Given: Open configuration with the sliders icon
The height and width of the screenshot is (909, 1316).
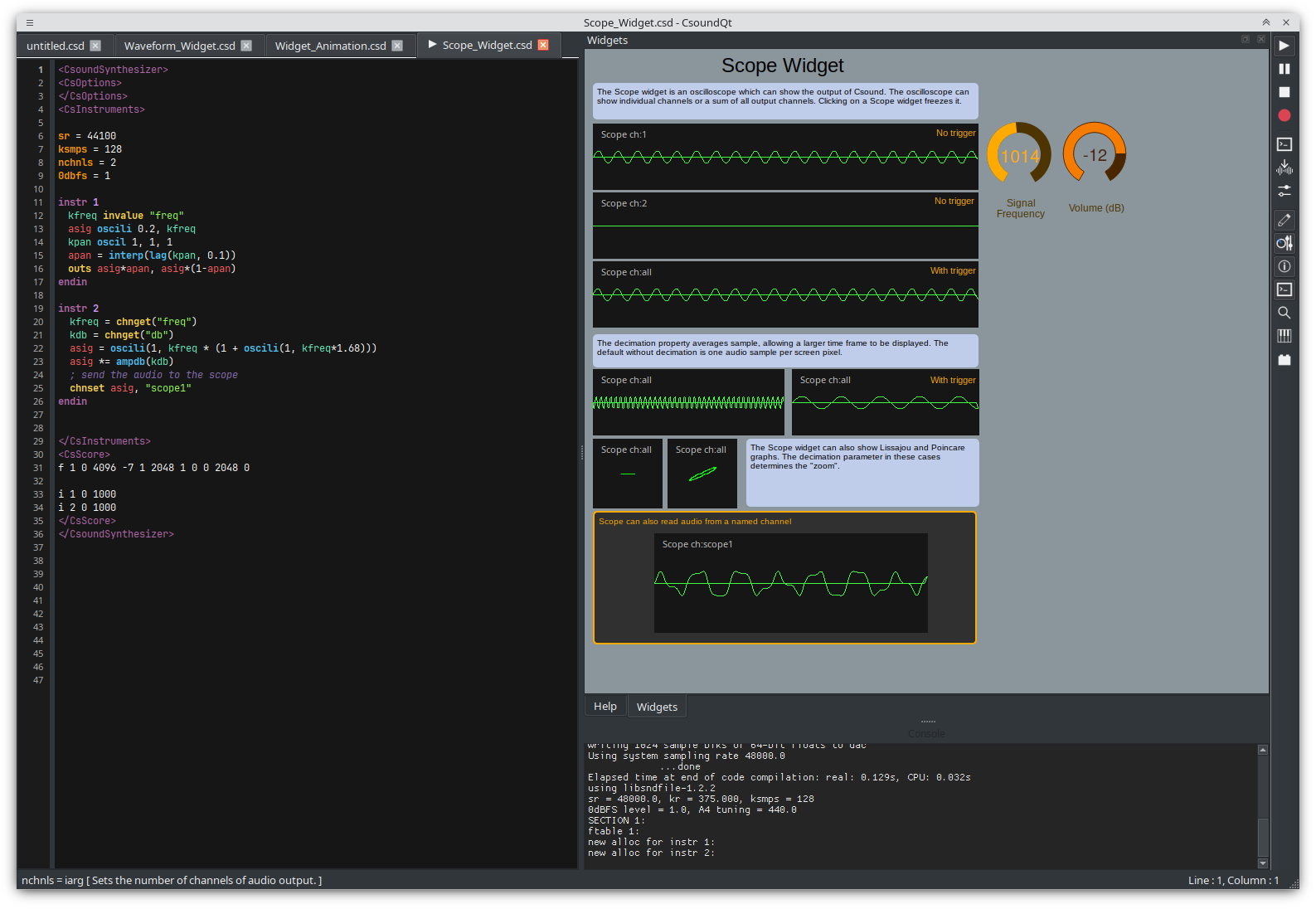Looking at the screenshot, I should [1284, 190].
